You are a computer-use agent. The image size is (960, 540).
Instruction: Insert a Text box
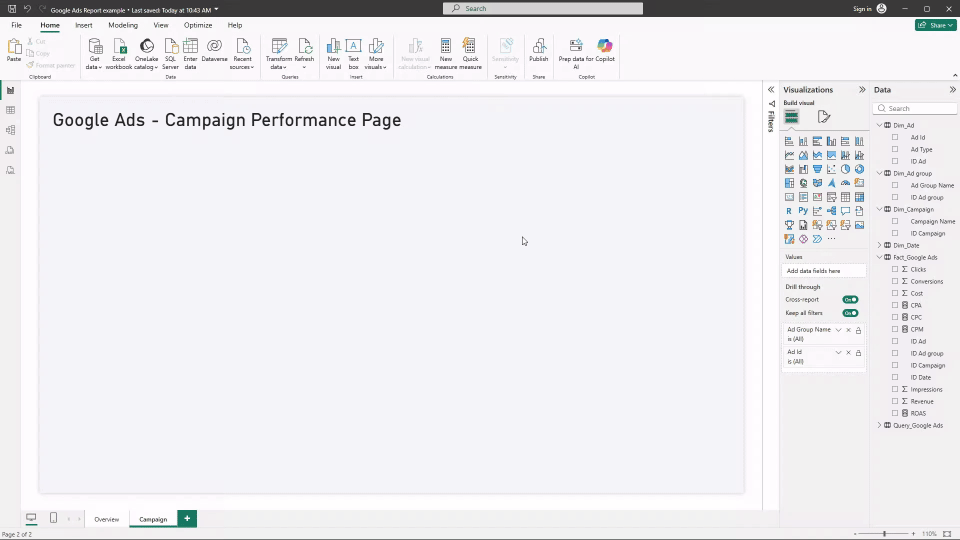tap(353, 54)
